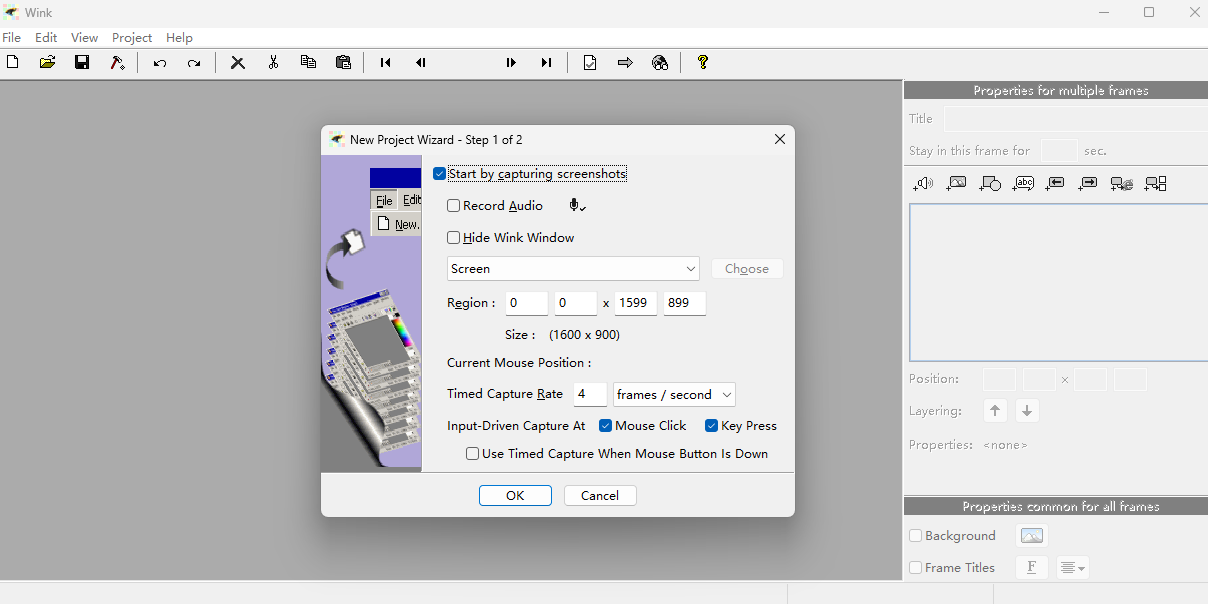Click the Undo arrow in the toolbar
This screenshot has width=1208, height=604.
coord(160,63)
